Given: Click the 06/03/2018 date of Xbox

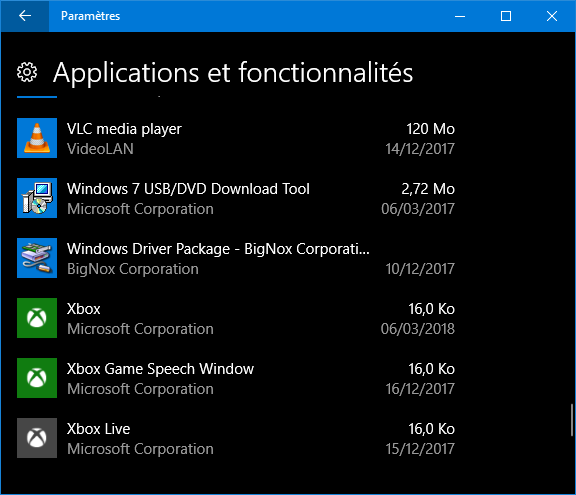Looking at the screenshot, I should click(x=418, y=329).
